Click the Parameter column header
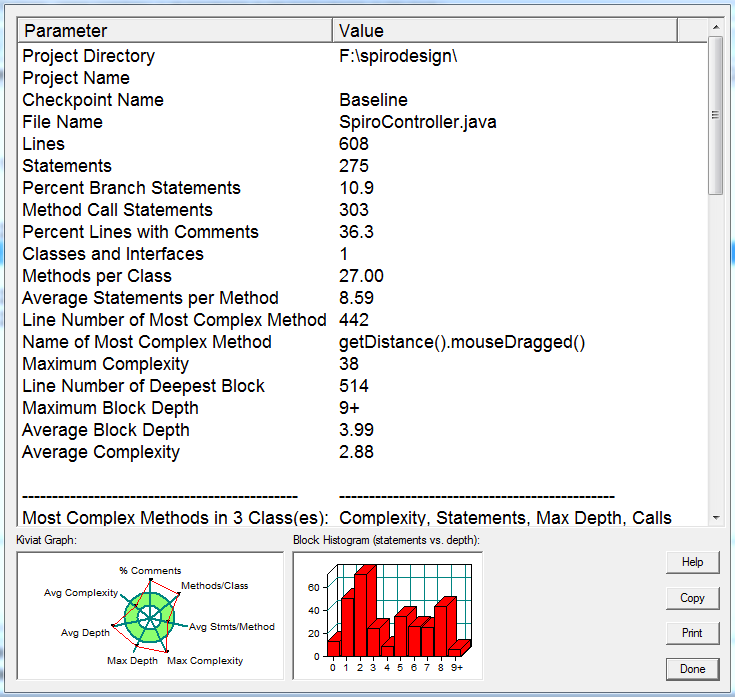The height and width of the screenshot is (697, 735). click(x=175, y=31)
